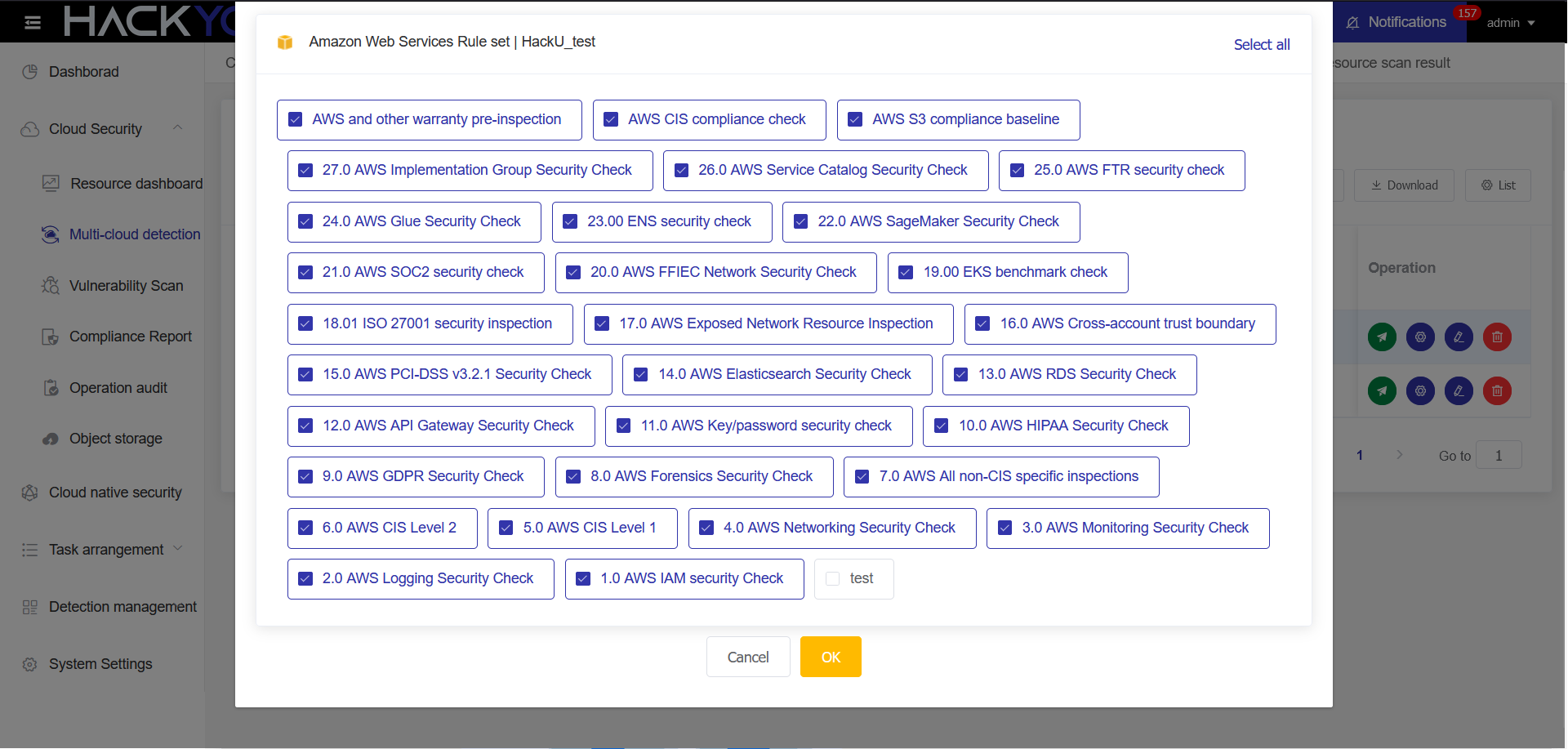Screen dimensions: 1568x749
Task: Click the Compliance Report icon
Action: click(51, 337)
